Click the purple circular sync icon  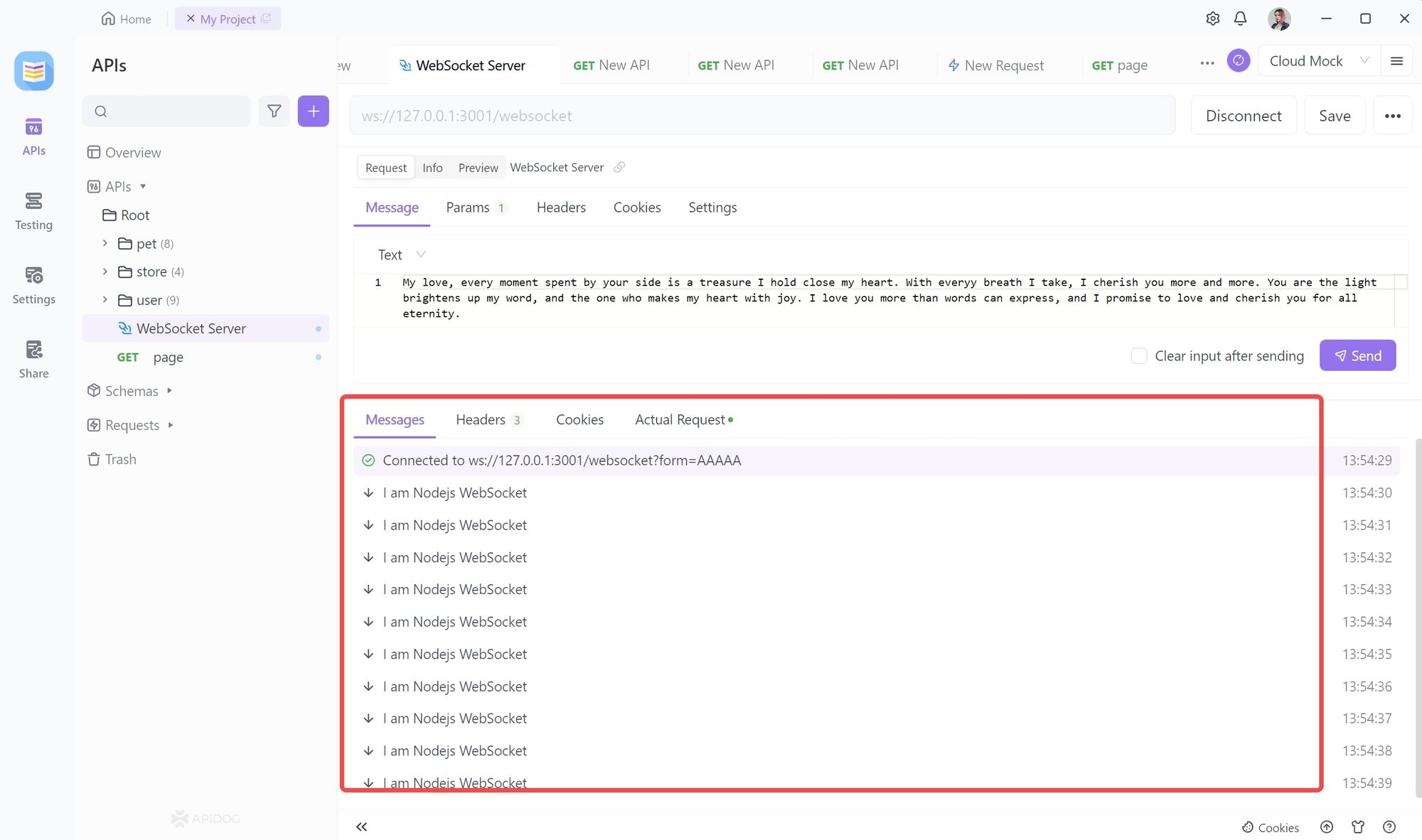(x=1238, y=61)
